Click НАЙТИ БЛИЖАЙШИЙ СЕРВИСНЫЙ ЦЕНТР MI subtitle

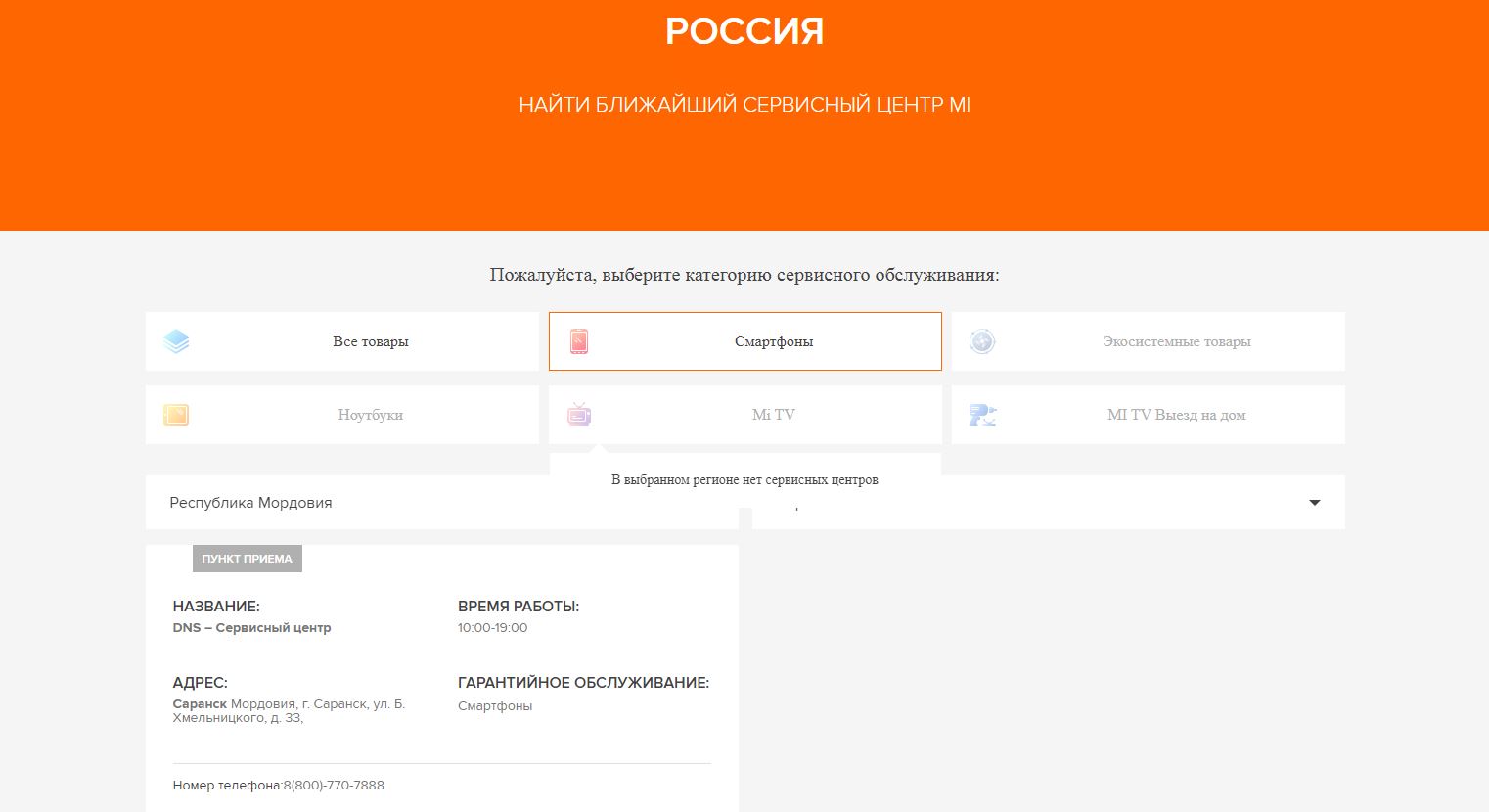pyautogui.click(x=744, y=105)
